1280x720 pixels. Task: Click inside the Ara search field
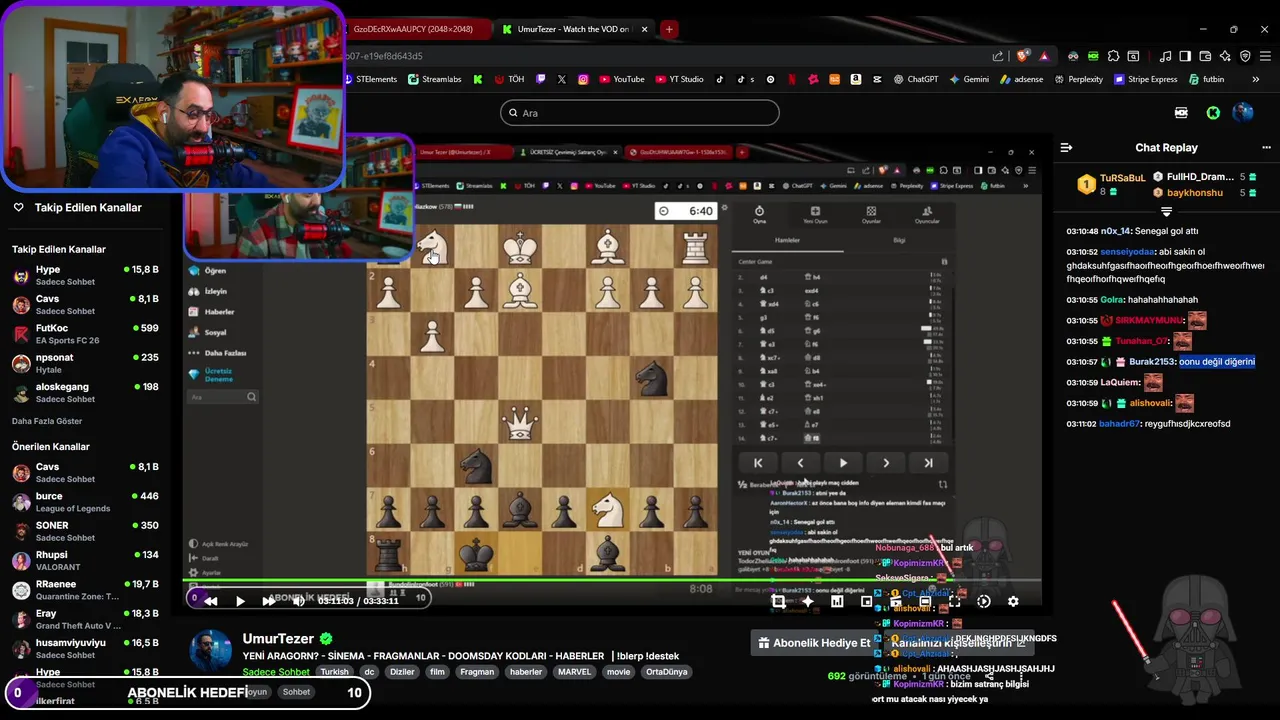(x=640, y=113)
